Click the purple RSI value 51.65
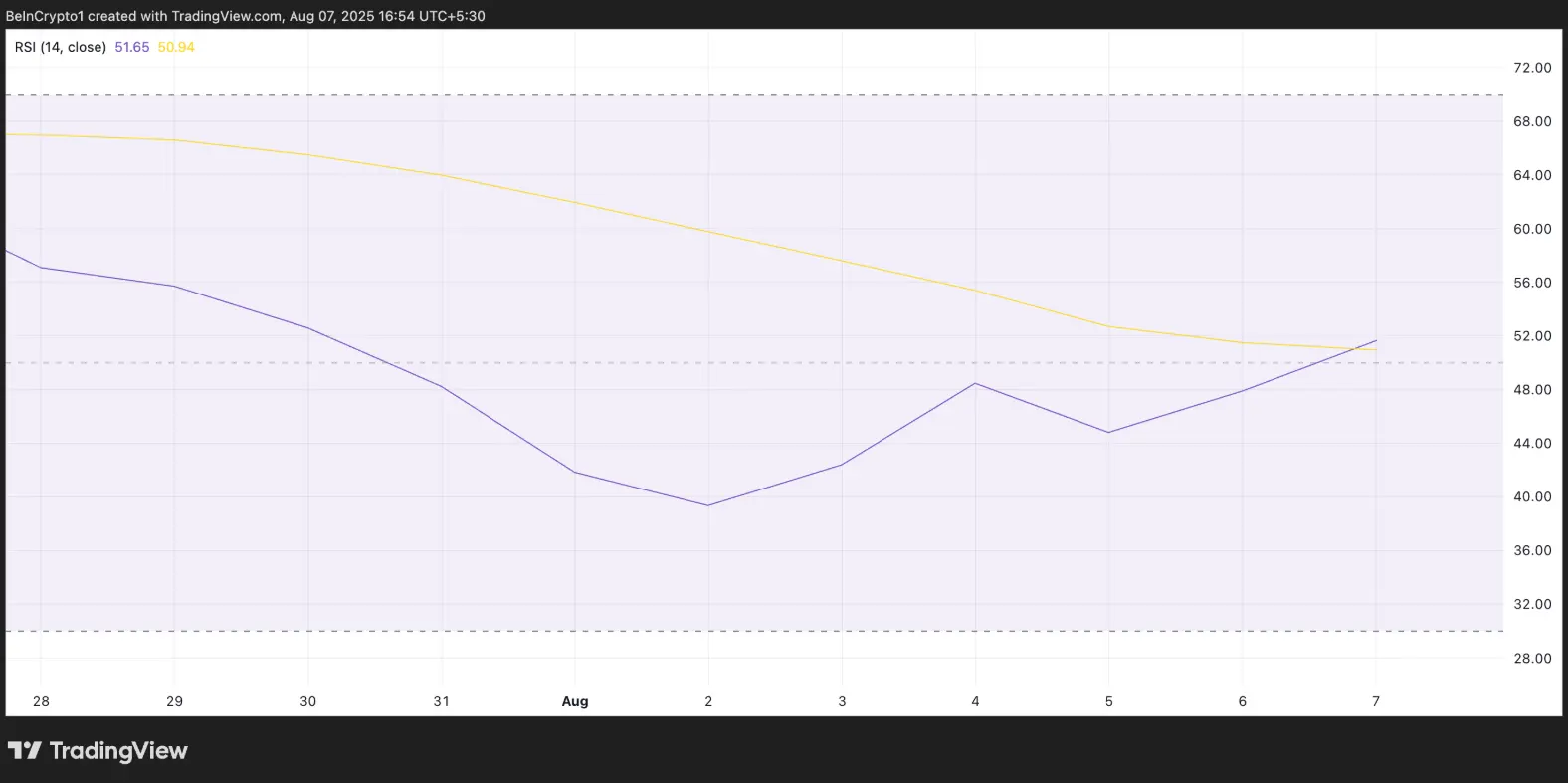The height and width of the screenshot is (783, 1568). (x=132, y=47)
